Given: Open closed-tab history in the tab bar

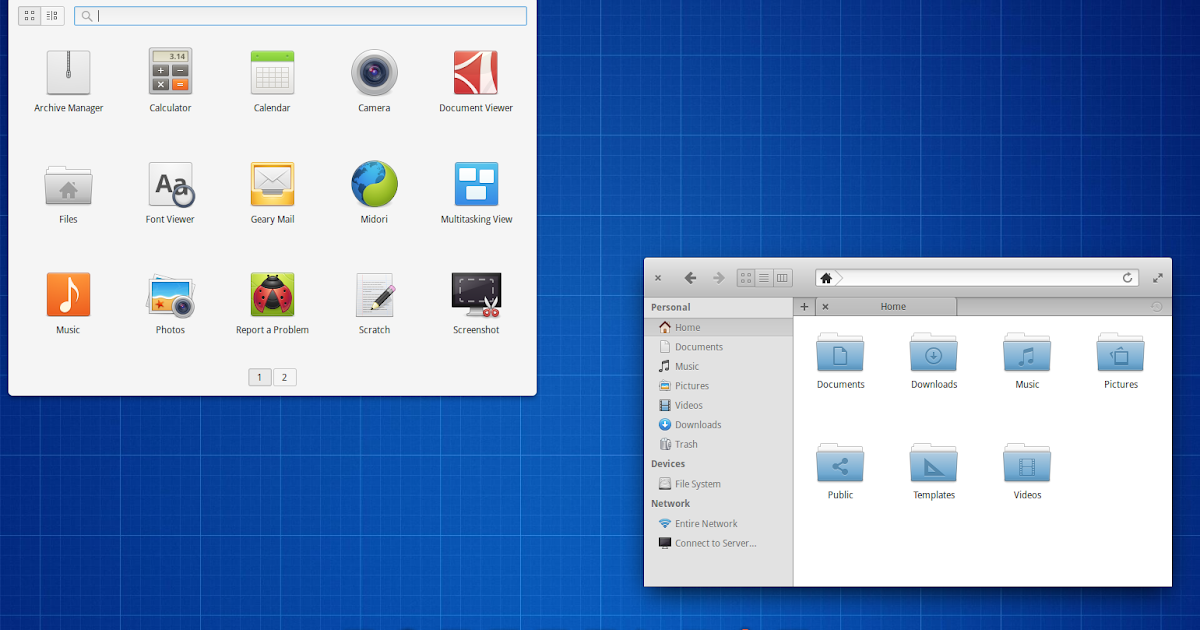Looking at the screenshot, I should tap(1157, 306).
